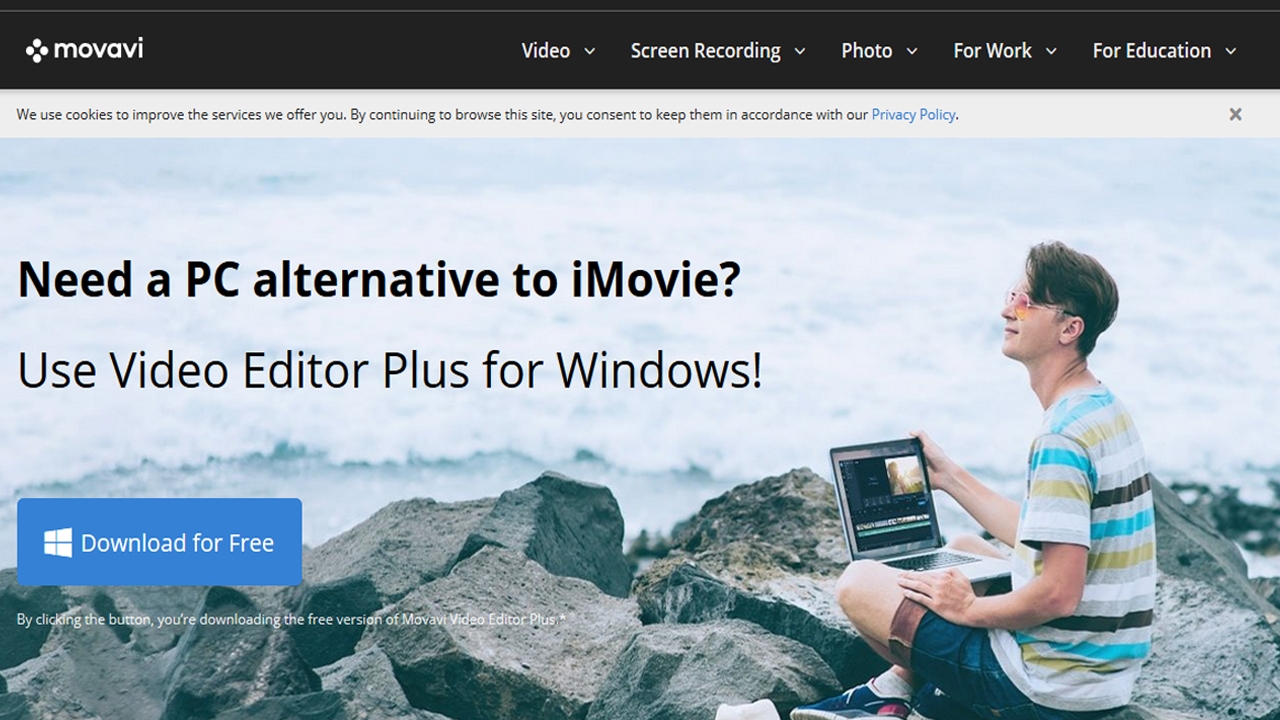Dismiss the cookie notice banner
This screenshot has width=1280, height=720.
click(1236, 114)
